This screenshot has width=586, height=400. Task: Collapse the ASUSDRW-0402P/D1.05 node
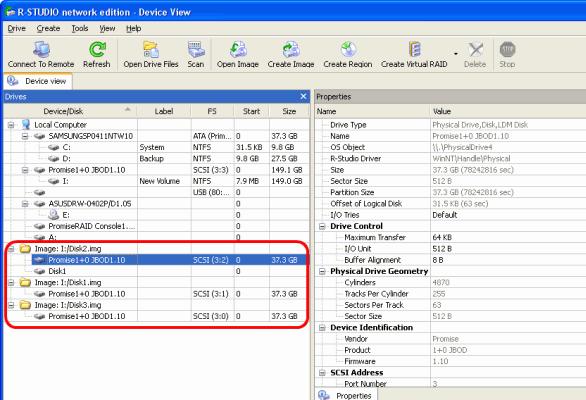coord(25,204)
